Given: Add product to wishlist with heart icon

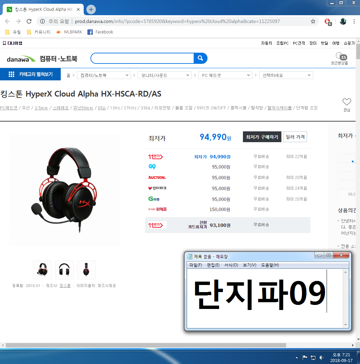Looking at the screenshot, I should [x=347, y=102].
